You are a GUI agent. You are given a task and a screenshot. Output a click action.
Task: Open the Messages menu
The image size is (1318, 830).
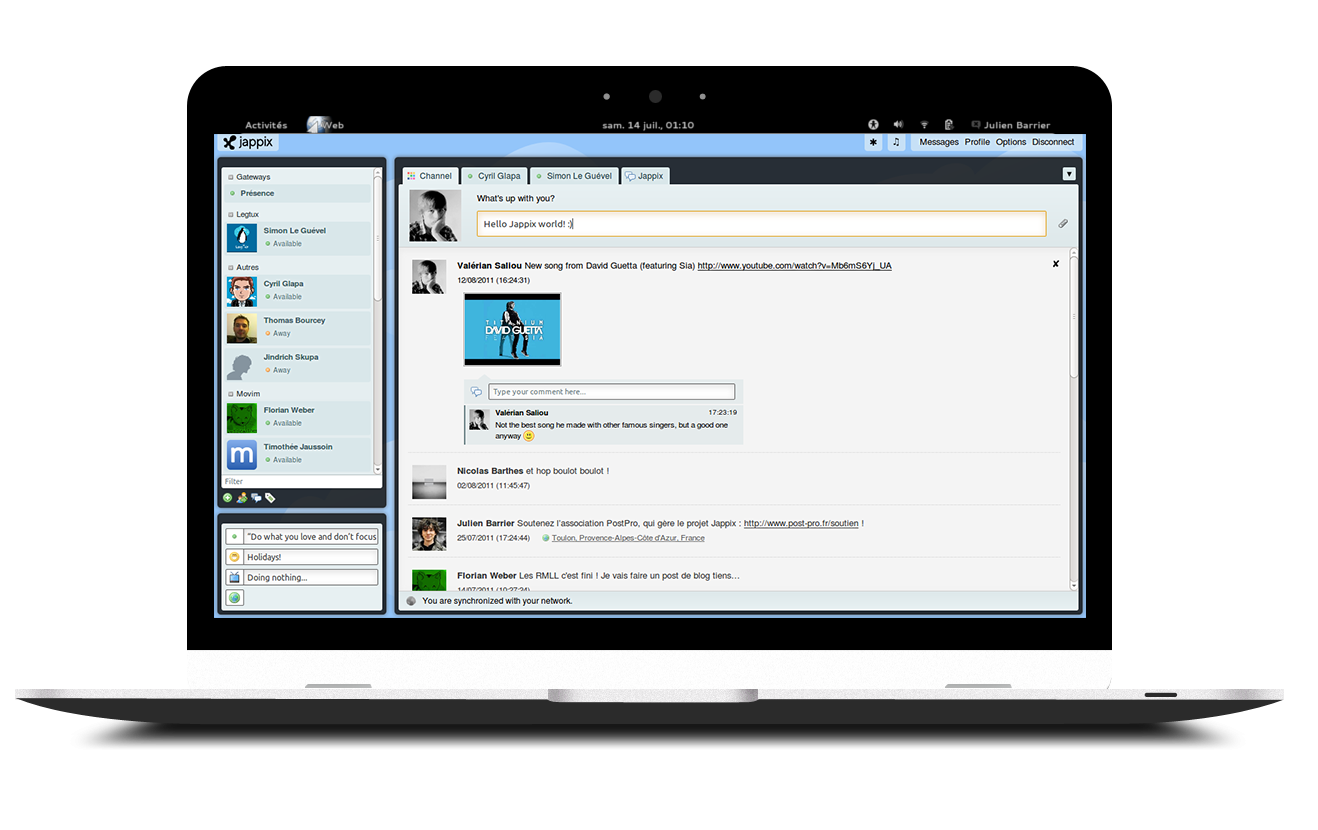pyautogui.click(x=939, y=142)
